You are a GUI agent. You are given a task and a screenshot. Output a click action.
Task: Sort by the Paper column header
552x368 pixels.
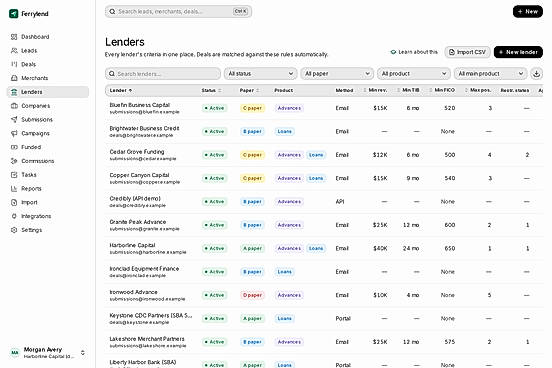tap(249, 91)
